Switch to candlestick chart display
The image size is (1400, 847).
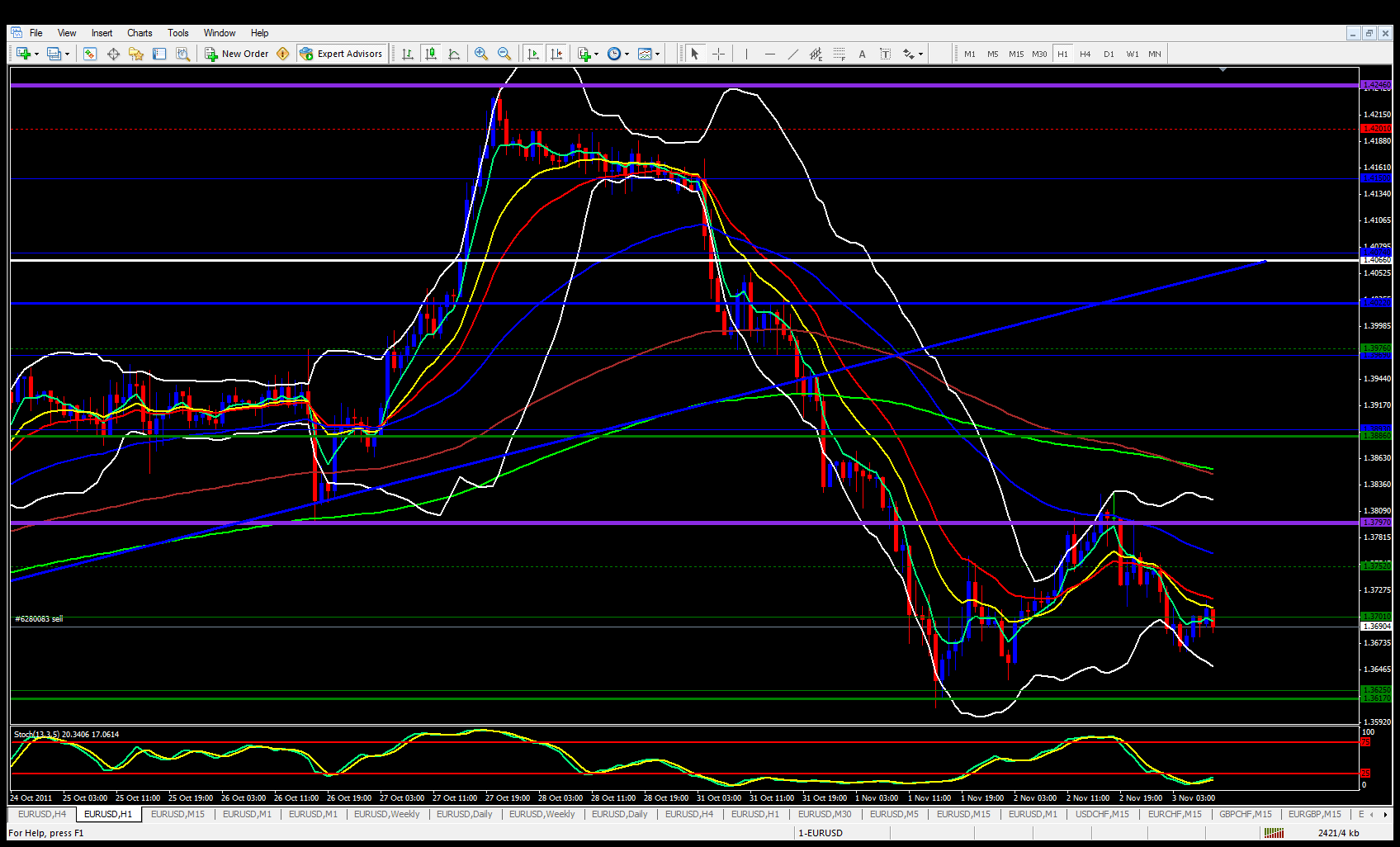coord(431,54)
